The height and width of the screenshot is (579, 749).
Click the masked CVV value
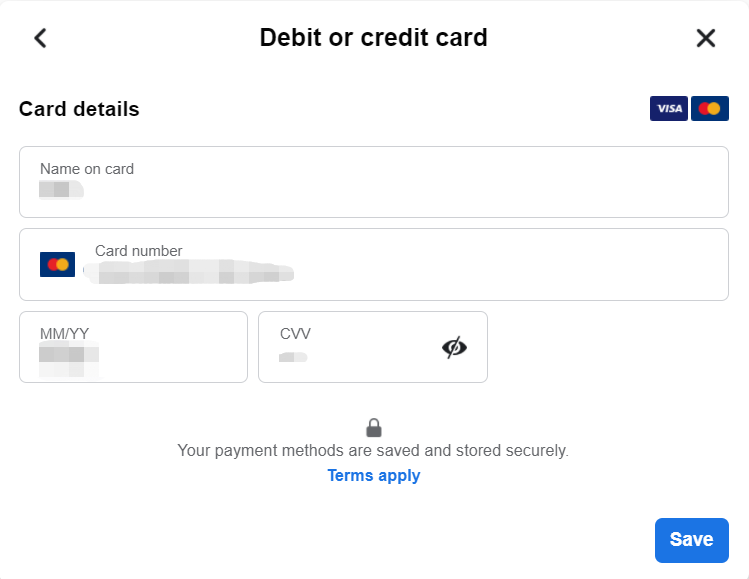coord(293,357)
